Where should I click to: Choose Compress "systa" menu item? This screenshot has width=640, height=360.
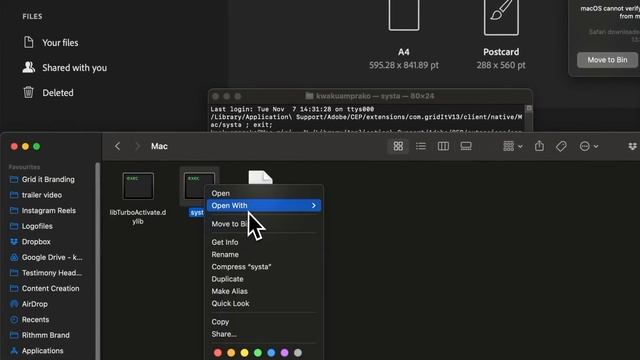pos(241,267)
